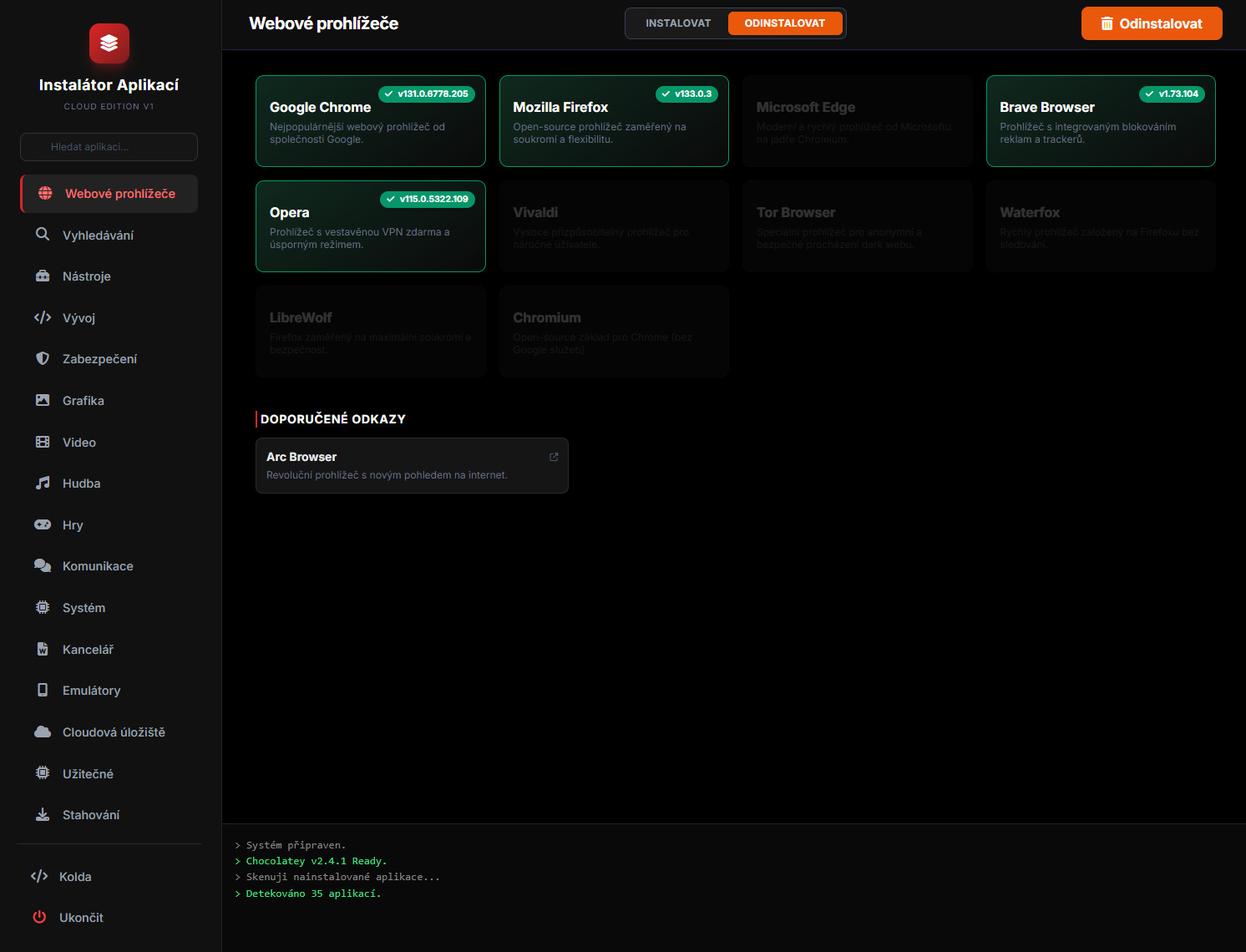
Task: Click the document icon beside Kancelář
Action: [43, 649]
